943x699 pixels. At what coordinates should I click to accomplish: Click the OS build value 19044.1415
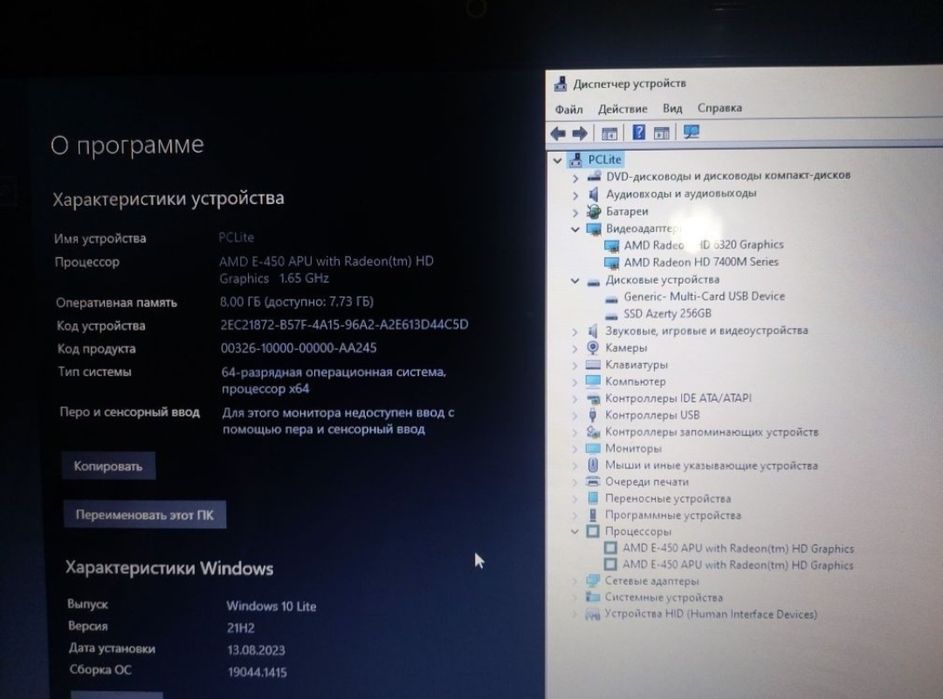(x=257, y=673)
